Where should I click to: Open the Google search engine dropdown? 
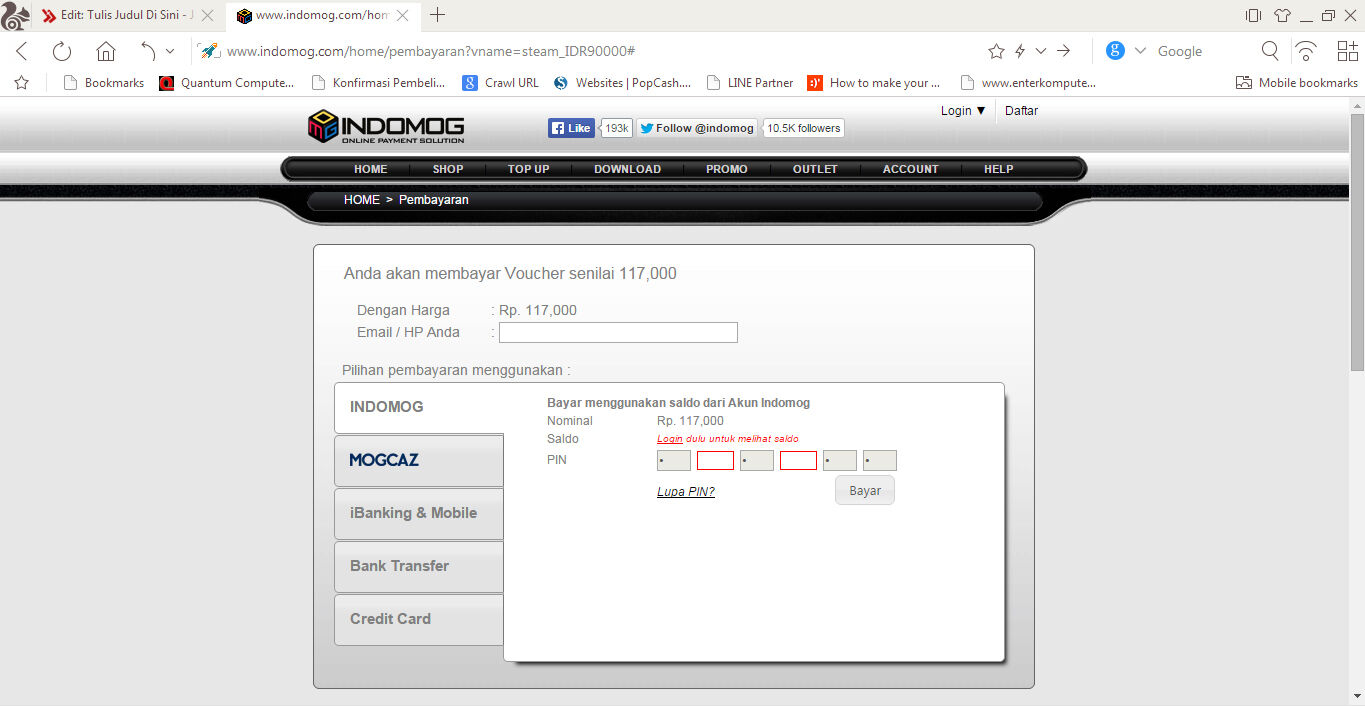(x=1140, y=51)
